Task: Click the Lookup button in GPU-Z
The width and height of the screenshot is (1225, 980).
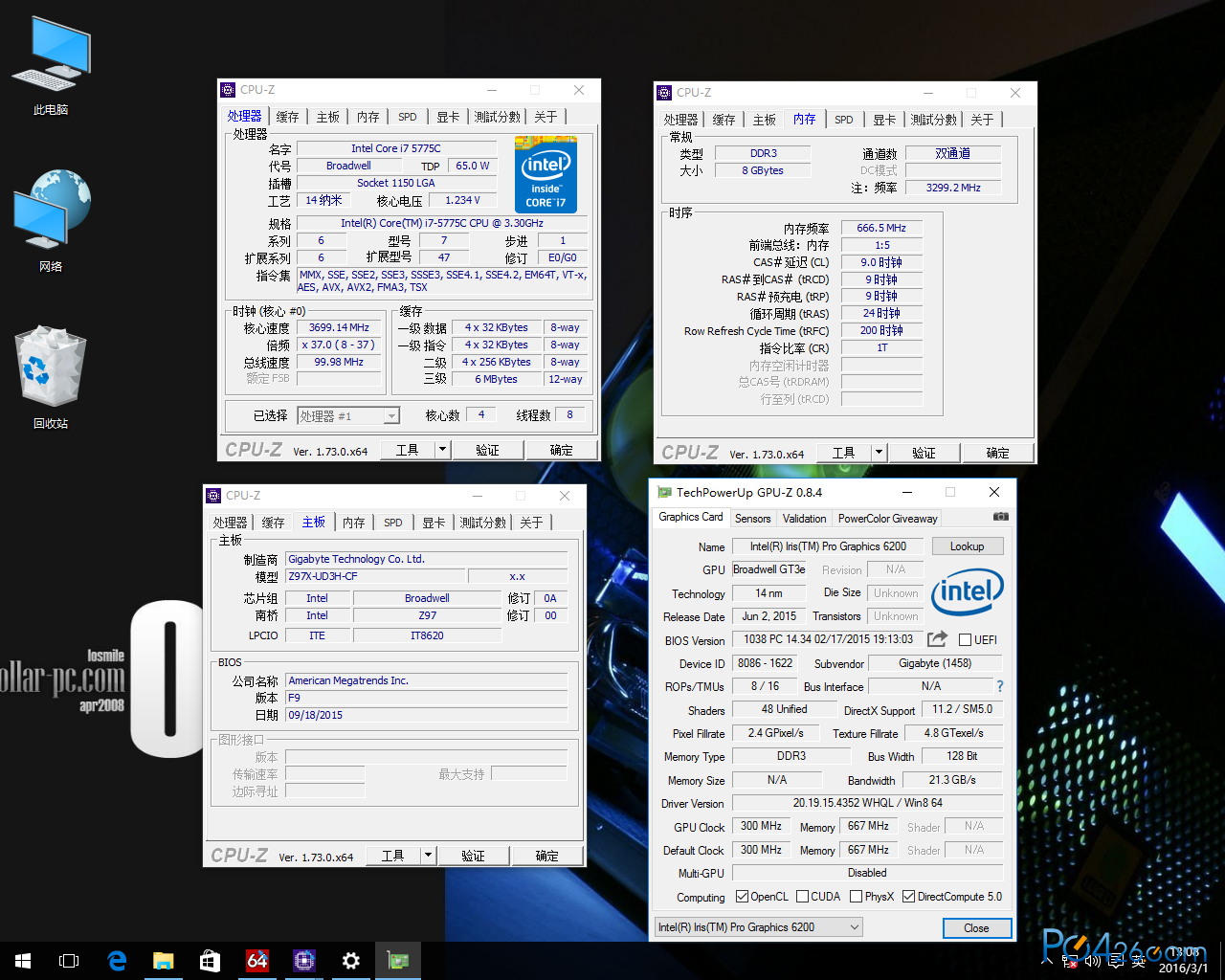Action: pyautogui.click(x=967, y=546)
